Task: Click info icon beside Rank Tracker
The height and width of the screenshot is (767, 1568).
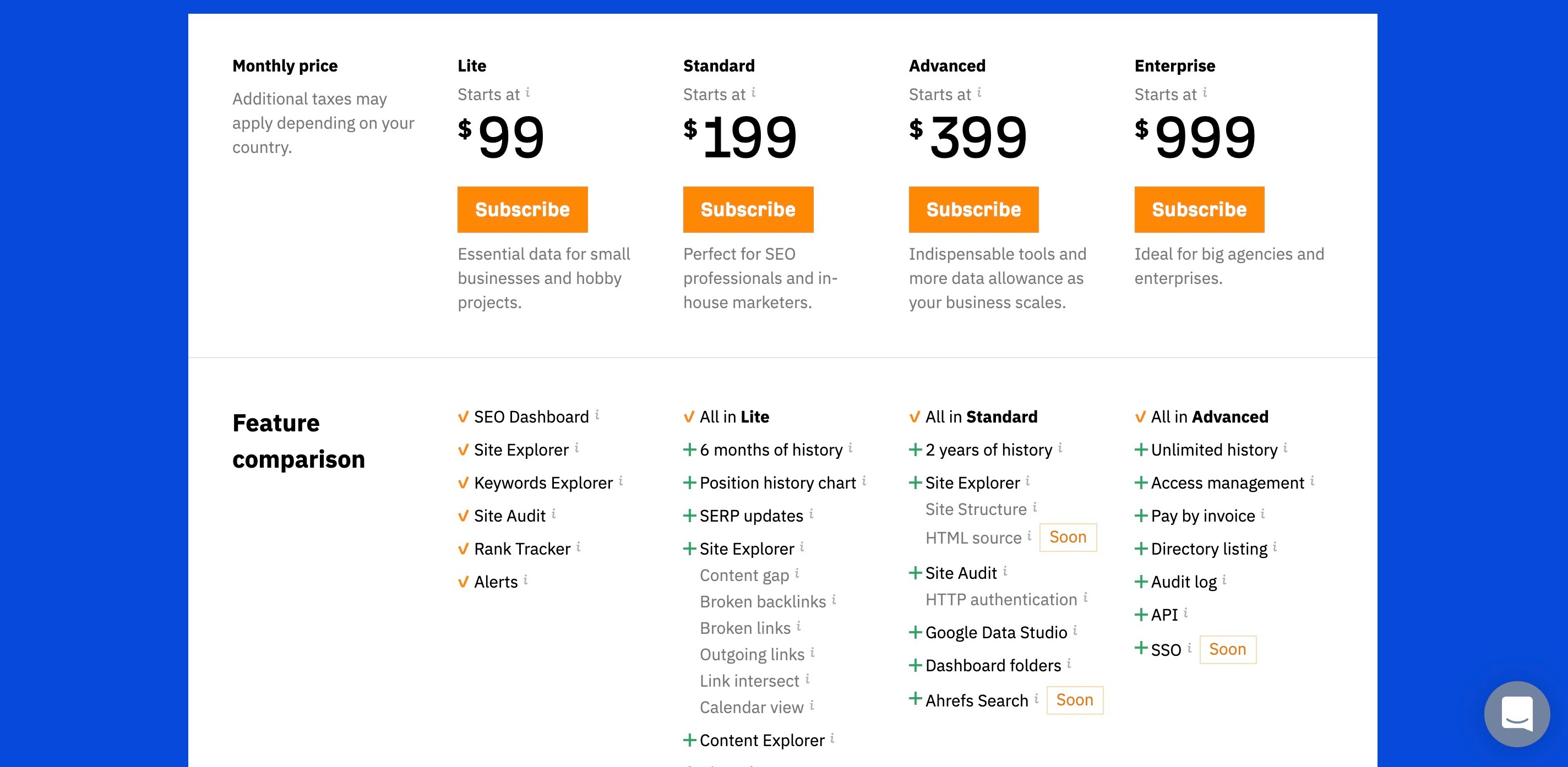Action: pos(578,547)
